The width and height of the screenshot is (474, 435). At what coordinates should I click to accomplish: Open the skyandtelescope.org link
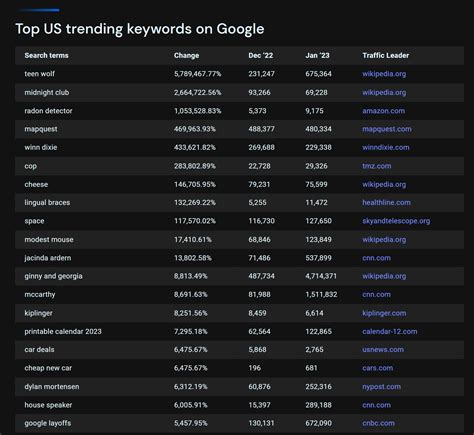(396, 221)
